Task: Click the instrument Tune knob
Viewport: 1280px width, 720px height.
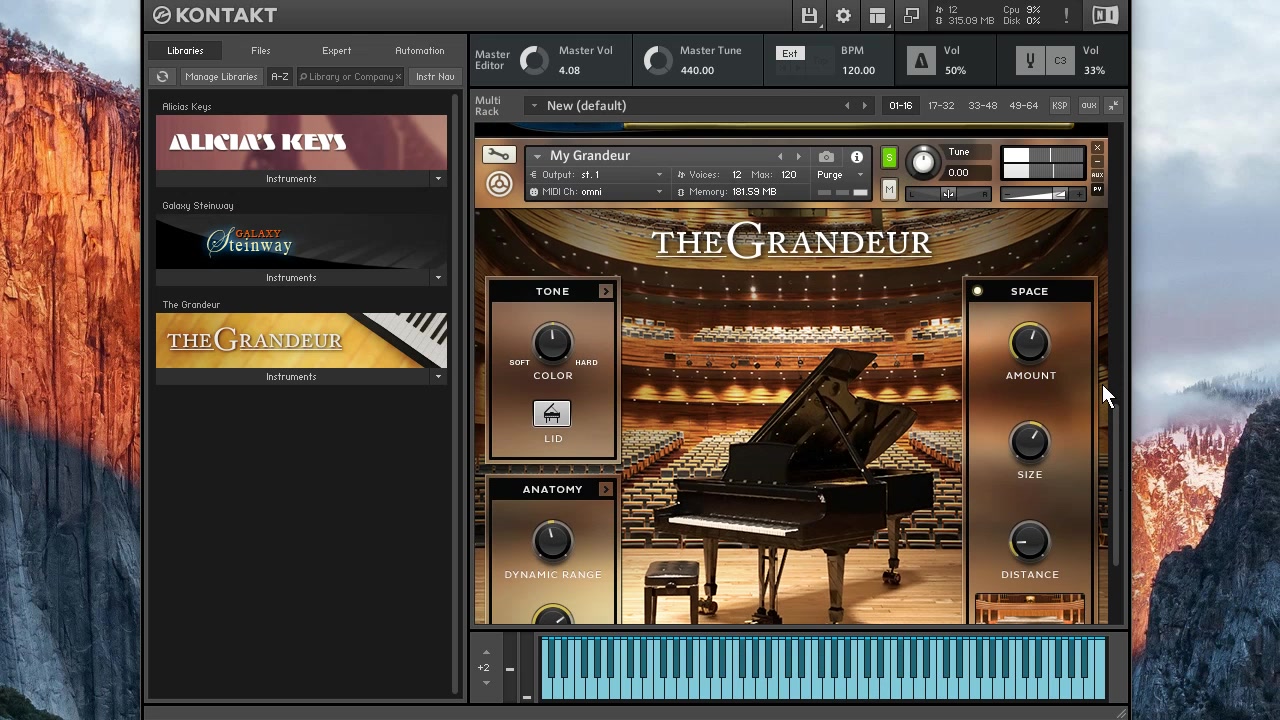Action: point(924,162)
